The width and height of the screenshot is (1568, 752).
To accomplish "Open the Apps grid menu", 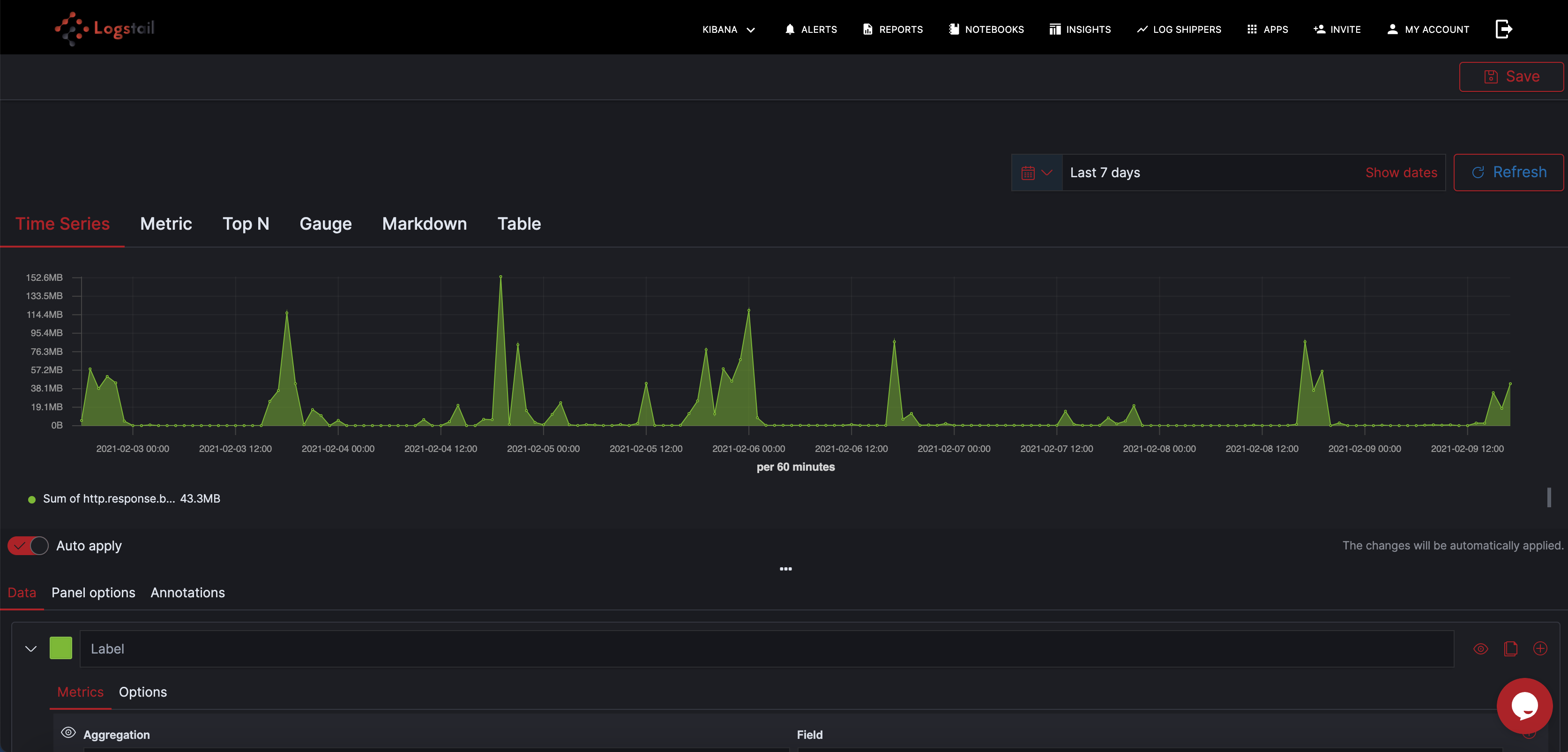I will [x=1267, y=29].
